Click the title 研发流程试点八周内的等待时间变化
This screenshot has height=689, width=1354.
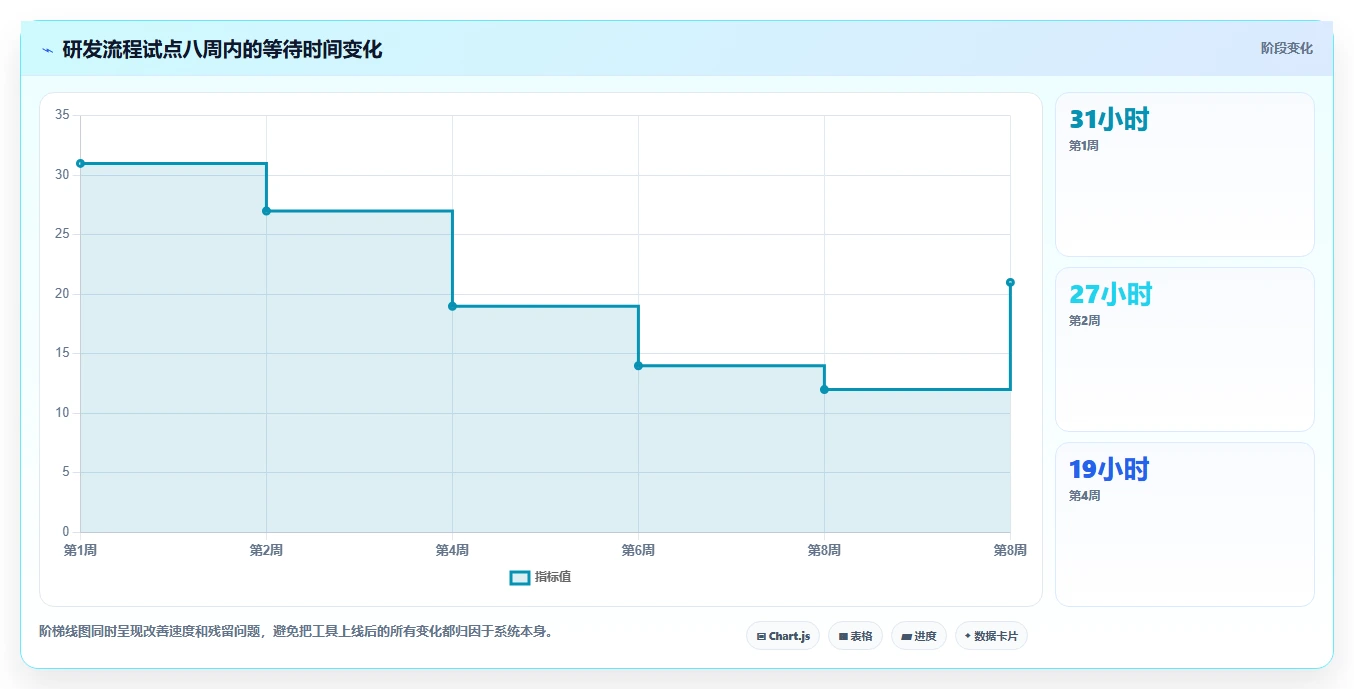pyautogui.click(x=222, y=50)
